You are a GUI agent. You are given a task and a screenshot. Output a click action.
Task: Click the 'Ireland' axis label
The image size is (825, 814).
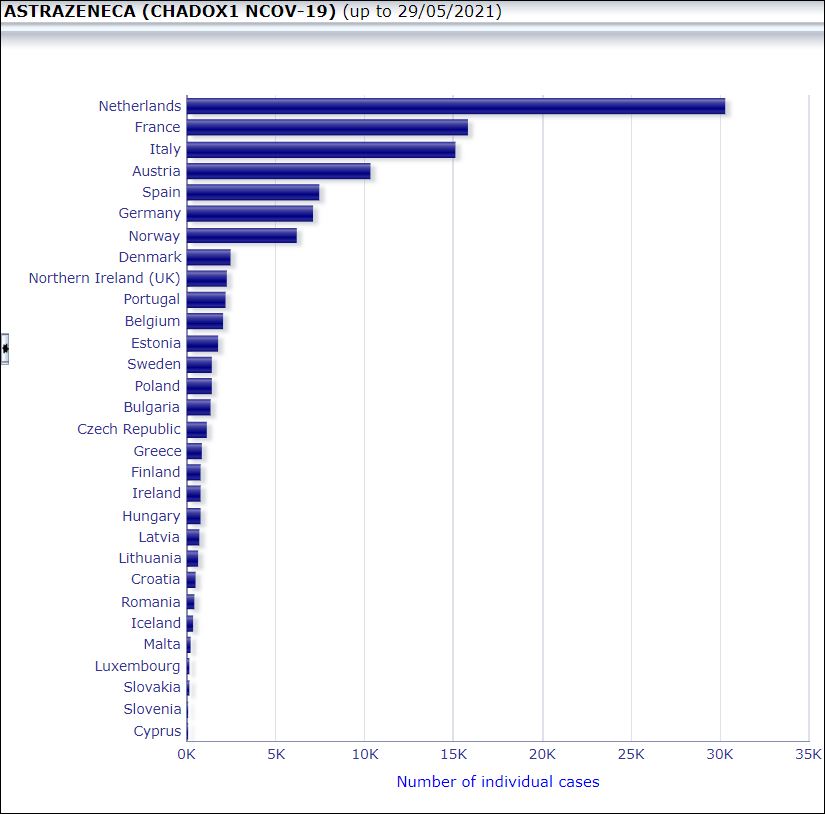tap(156, 493)
